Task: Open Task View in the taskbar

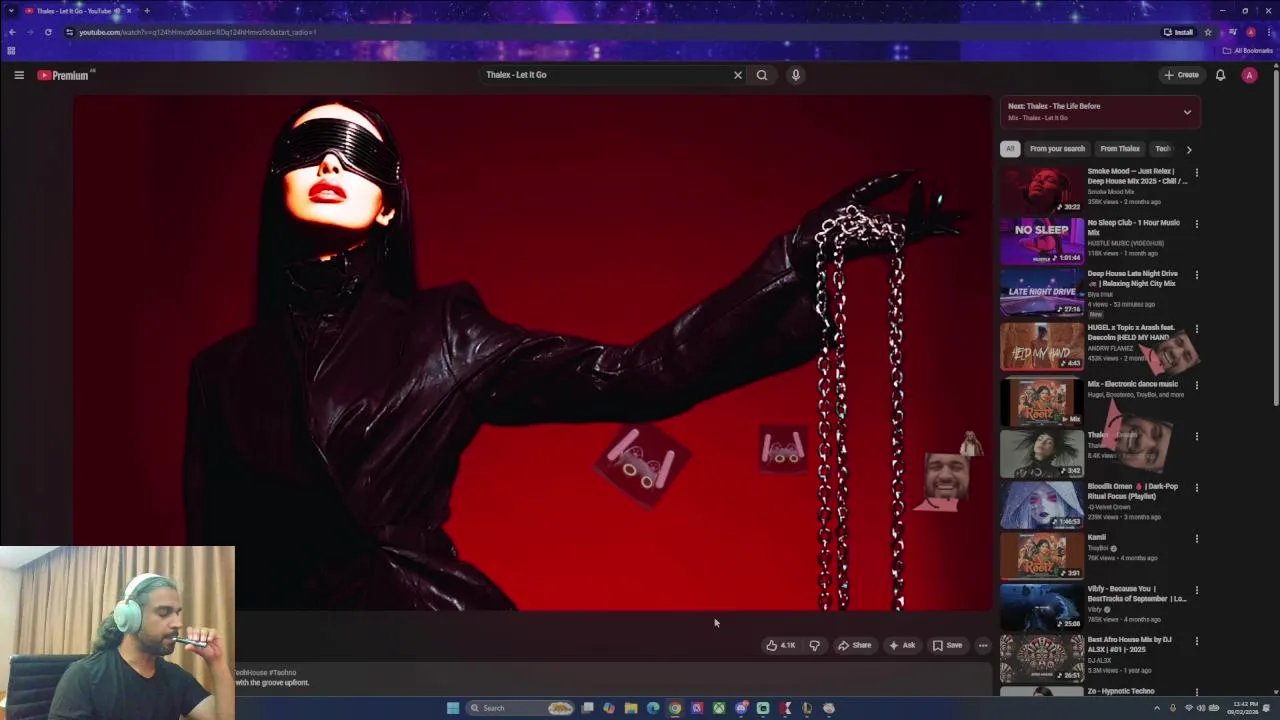Action: click(x=588, y=708)
